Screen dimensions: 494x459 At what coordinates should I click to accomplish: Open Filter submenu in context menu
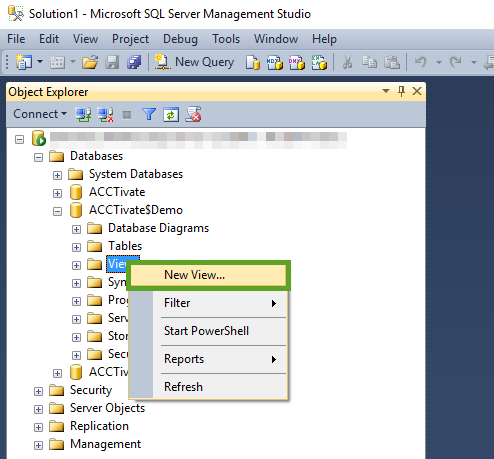click(x=220, y=303)
